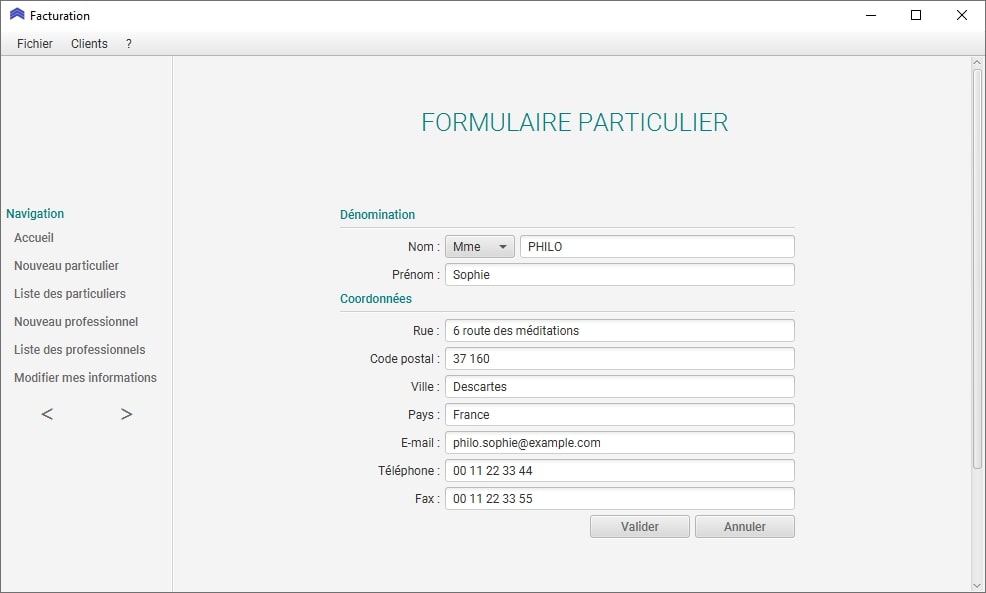Show Liste des professionnels
Screen dimensions: 986x593
tap(80, 350)
